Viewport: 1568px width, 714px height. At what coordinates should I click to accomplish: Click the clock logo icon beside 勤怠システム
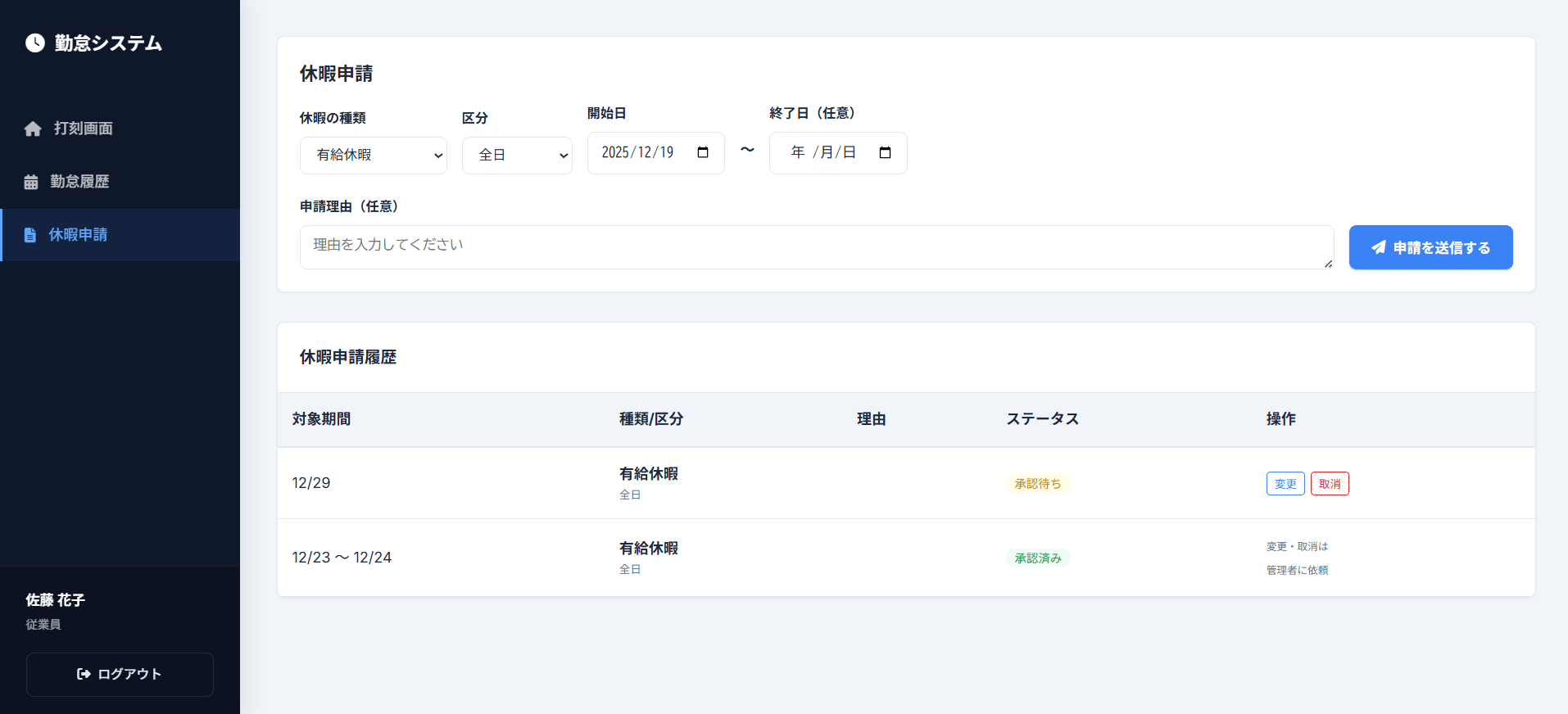click(35, 43)
